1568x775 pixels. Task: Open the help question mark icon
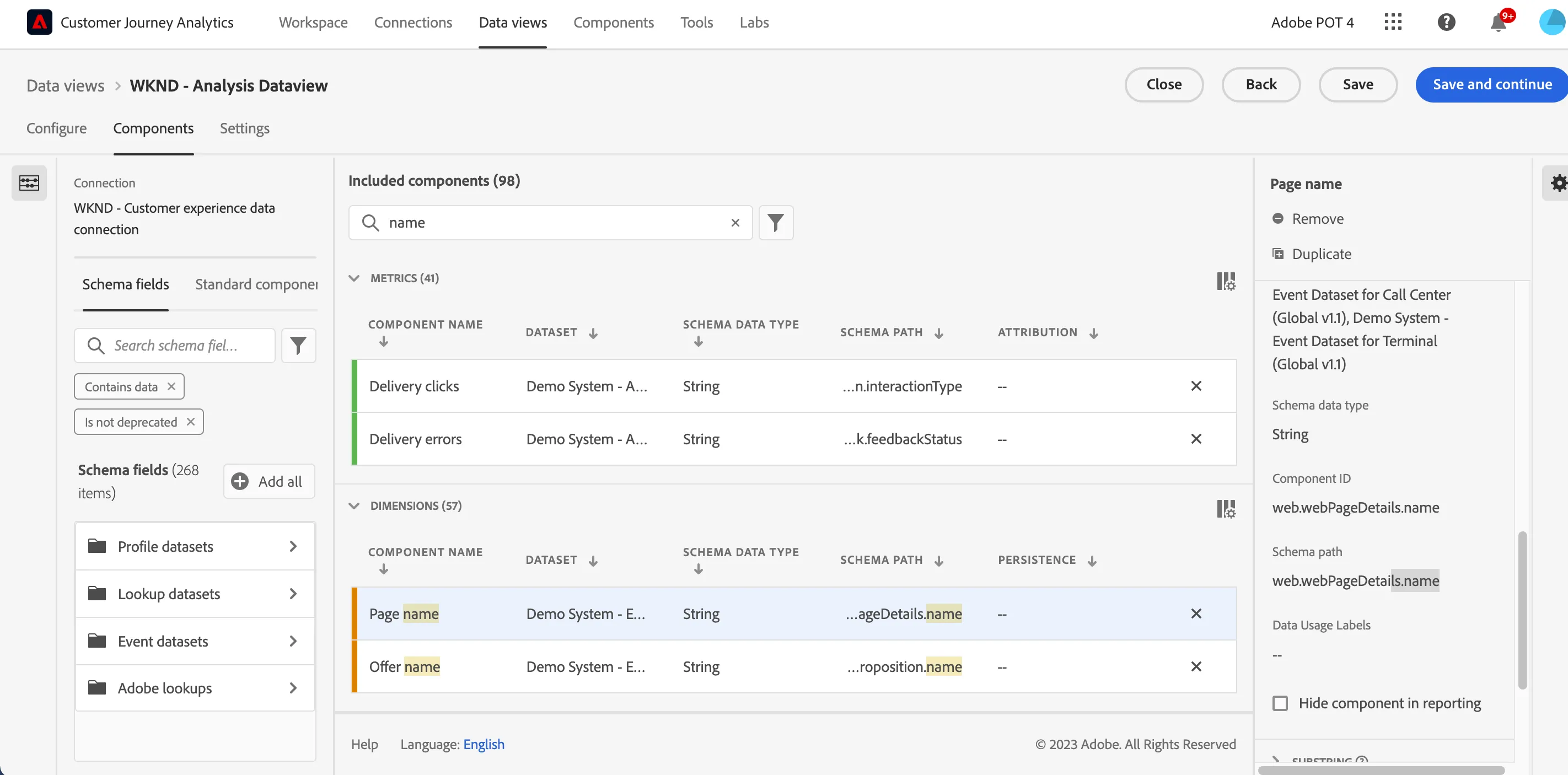coord(1446,23)
